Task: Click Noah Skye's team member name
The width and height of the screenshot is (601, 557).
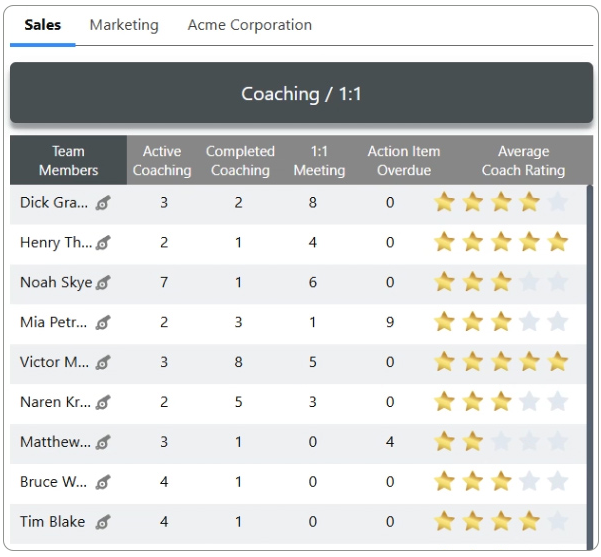Action: click(x=55, y=283)
